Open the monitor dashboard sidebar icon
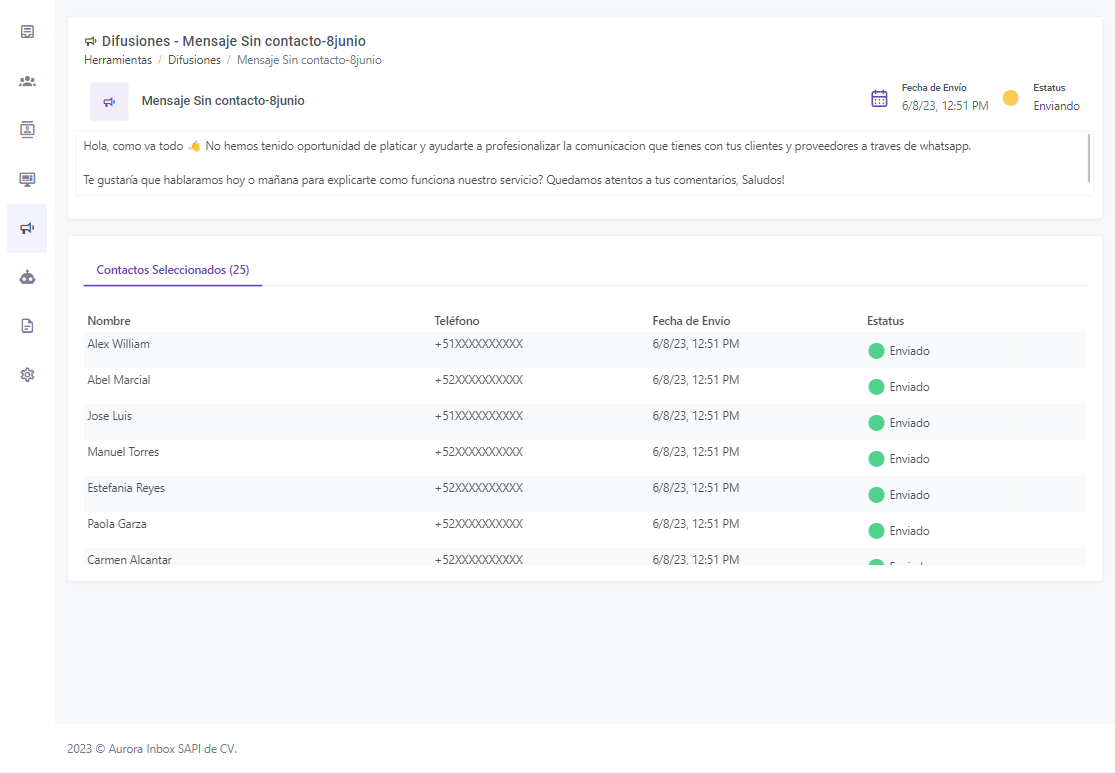Viewport: 1115px width, 773px height. pyautogui.click(x=27, y=179)
